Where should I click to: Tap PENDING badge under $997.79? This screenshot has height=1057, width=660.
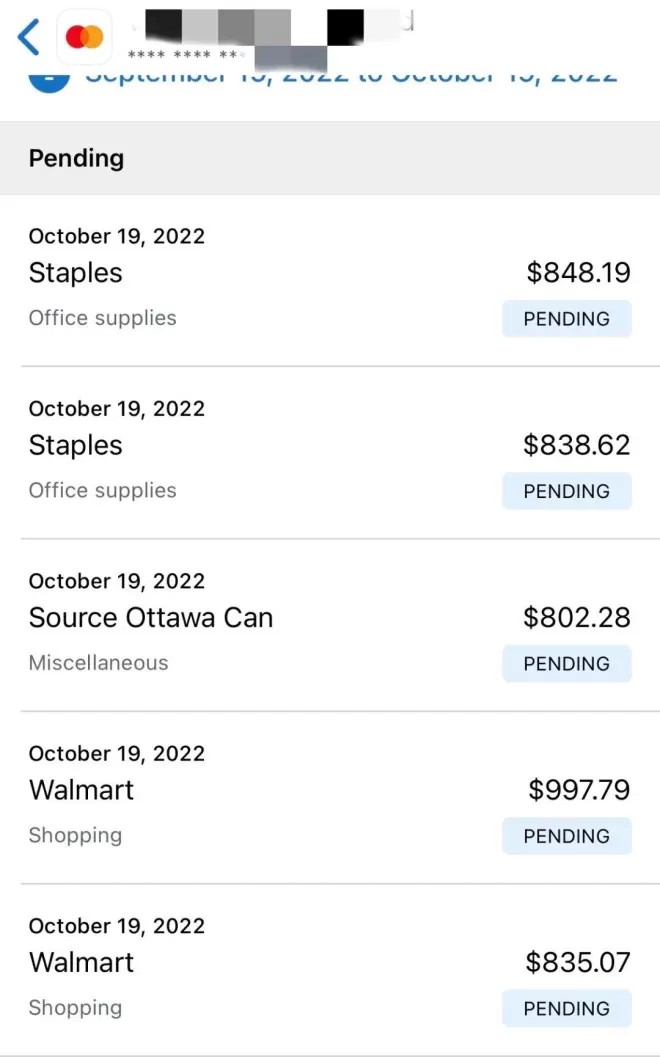click(566, 837)
